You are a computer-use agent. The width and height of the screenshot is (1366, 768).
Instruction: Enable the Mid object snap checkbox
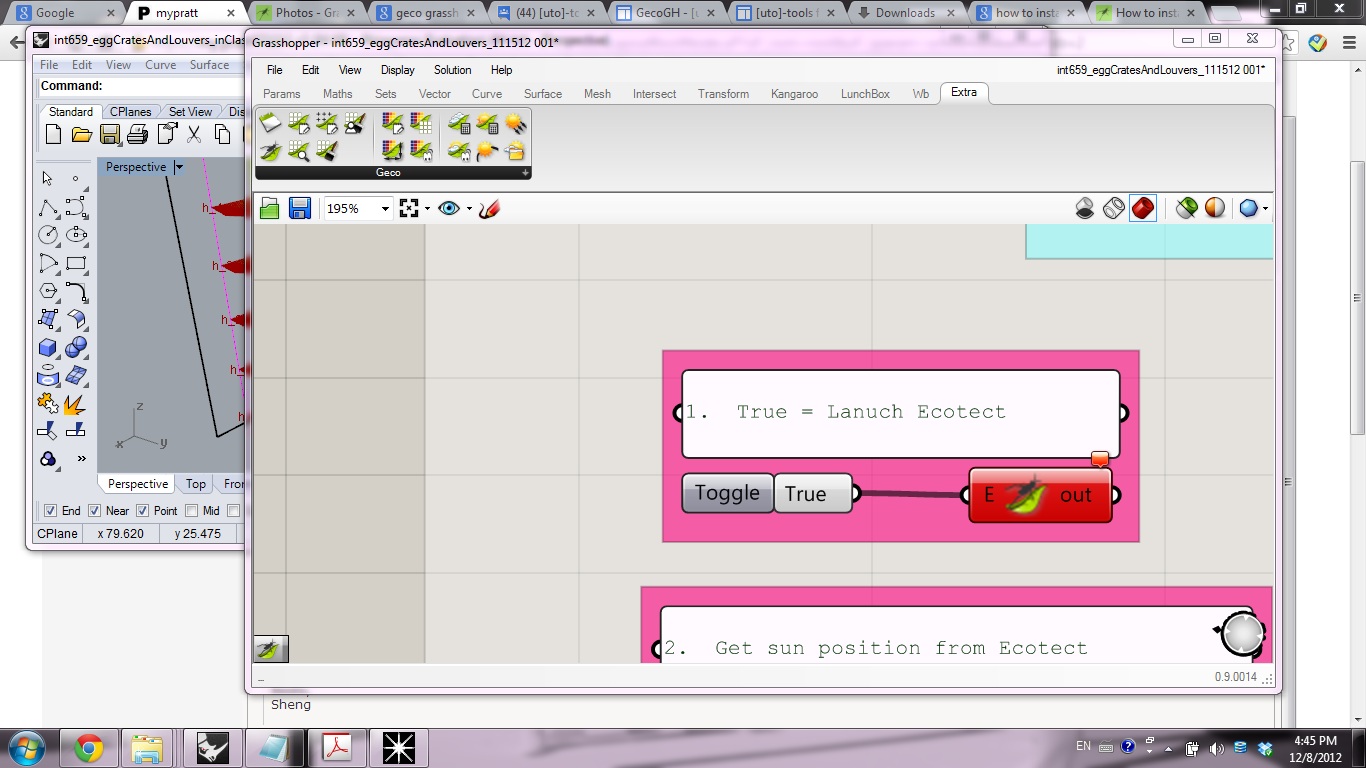[192, 511]
